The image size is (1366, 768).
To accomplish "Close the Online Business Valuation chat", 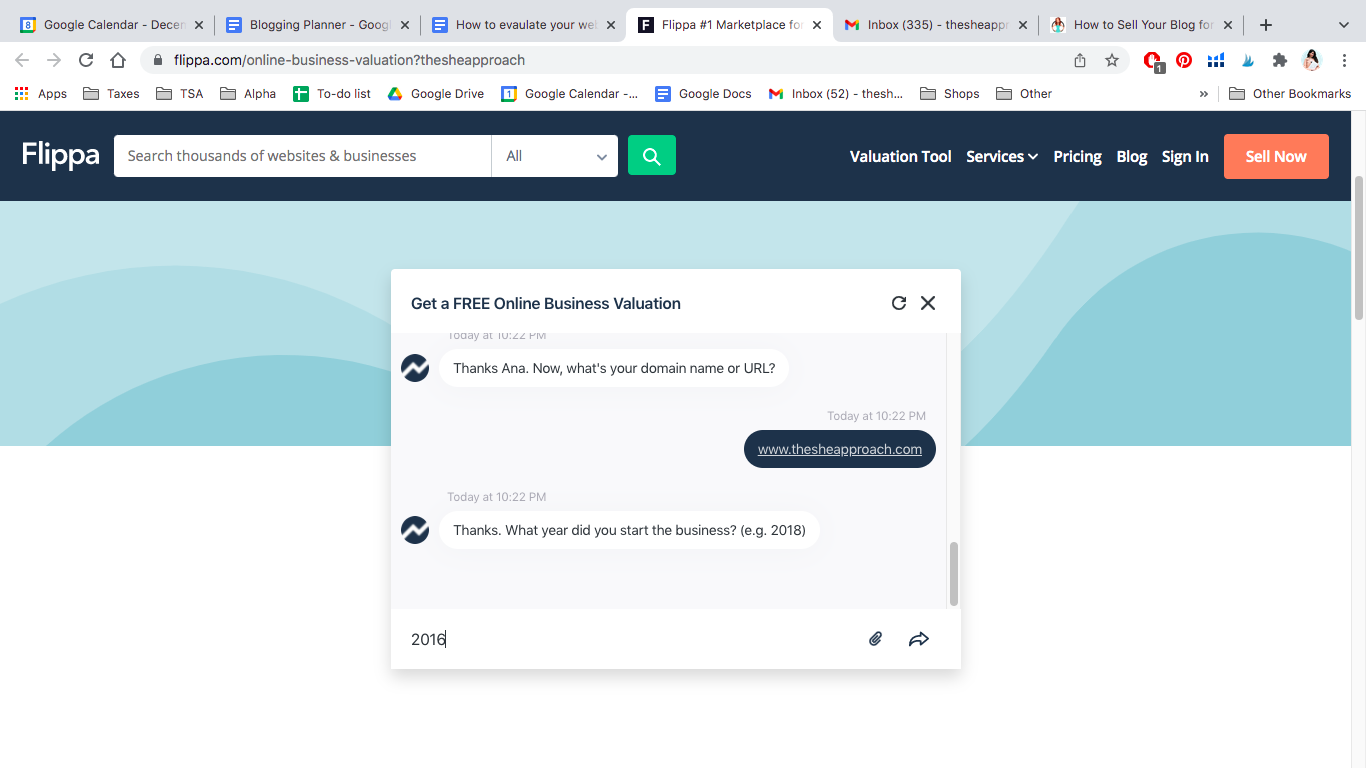I will pyautogui.click(x=928, y=303).
